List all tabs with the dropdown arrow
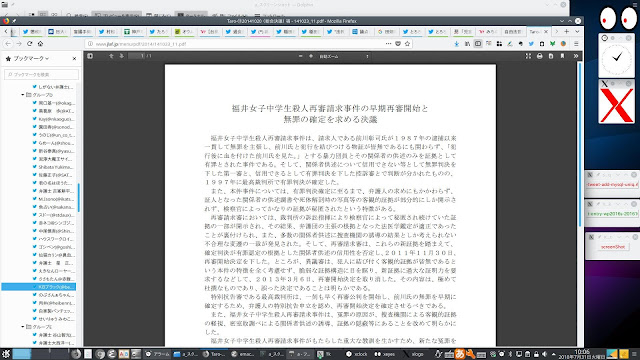 point(577,31)
